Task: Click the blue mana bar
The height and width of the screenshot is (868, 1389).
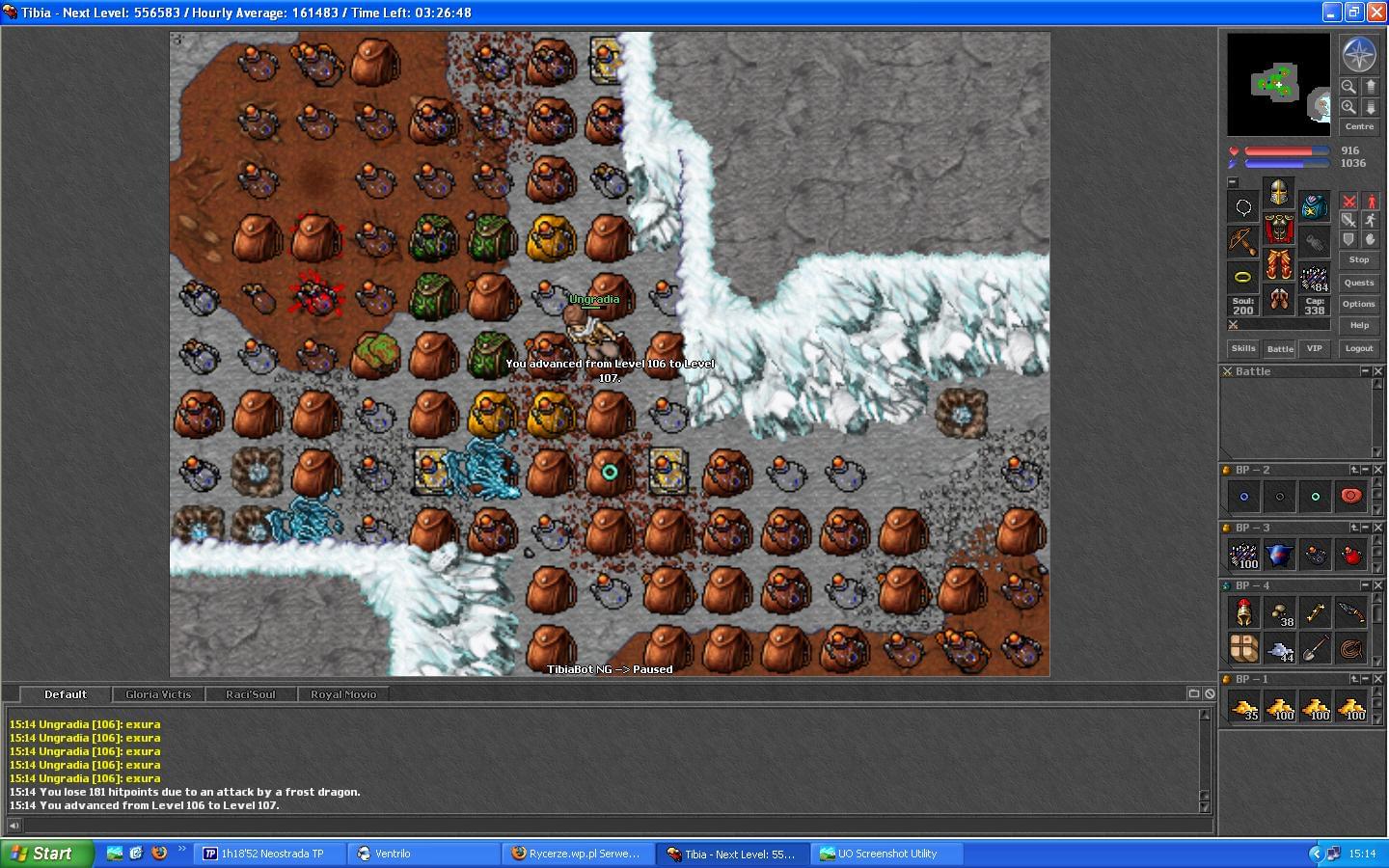Action: pyautogui.click(x=1287, y=163)
